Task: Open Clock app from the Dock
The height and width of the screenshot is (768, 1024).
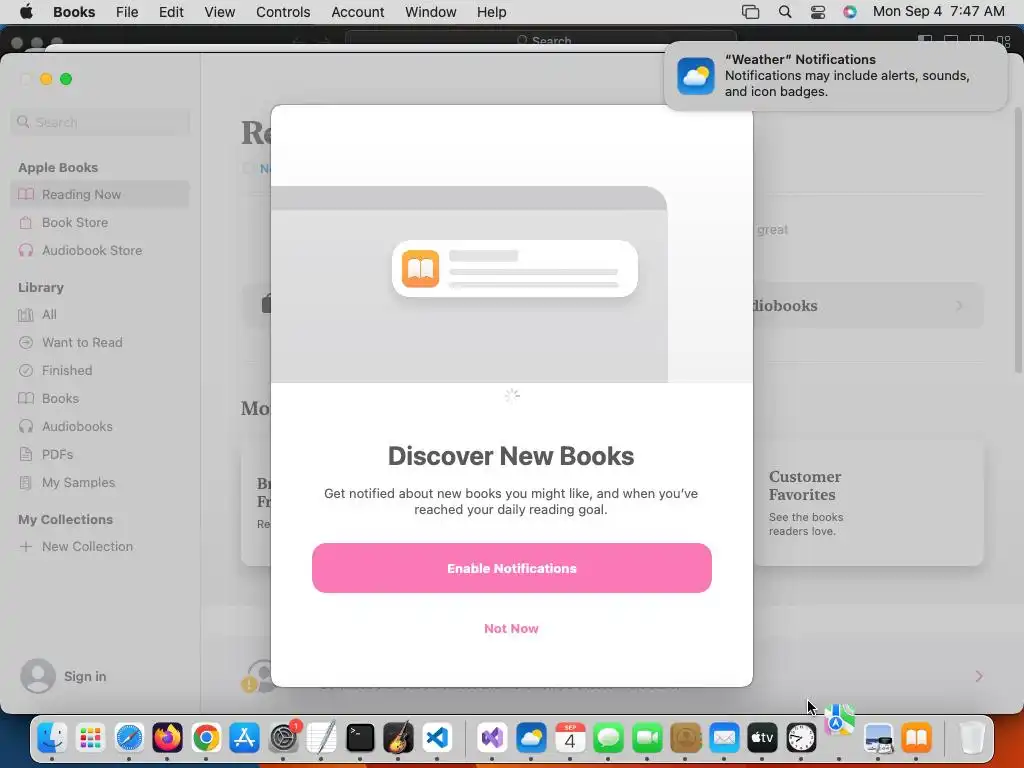Action: click(801, 738)
